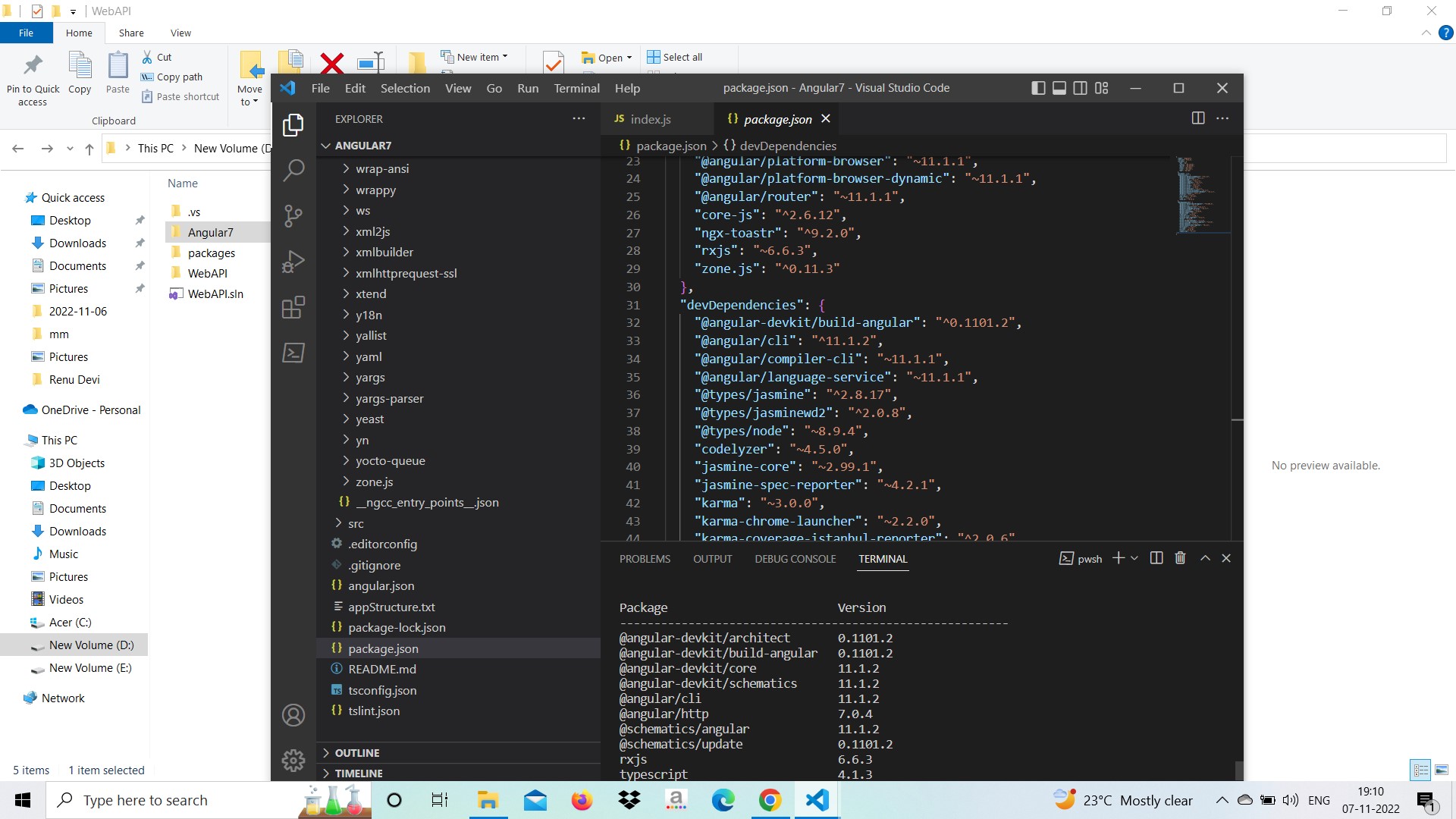The width and height of the screenshot is (1456, 819).
Task: Click Copy path in File Explorer ribbon
Action: click(x=172, y=77)
